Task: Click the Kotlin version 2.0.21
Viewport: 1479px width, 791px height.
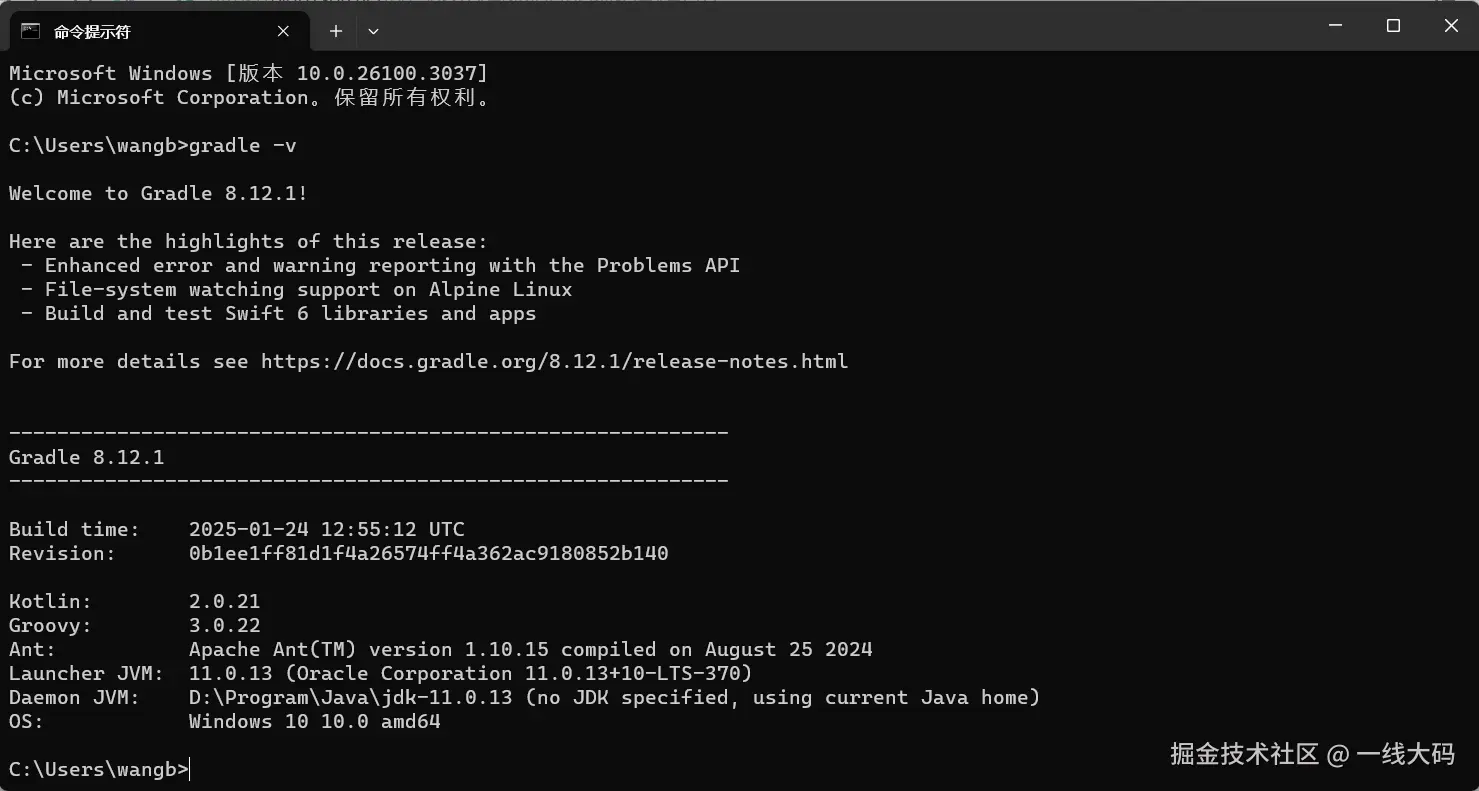Action: coord(224,601)
